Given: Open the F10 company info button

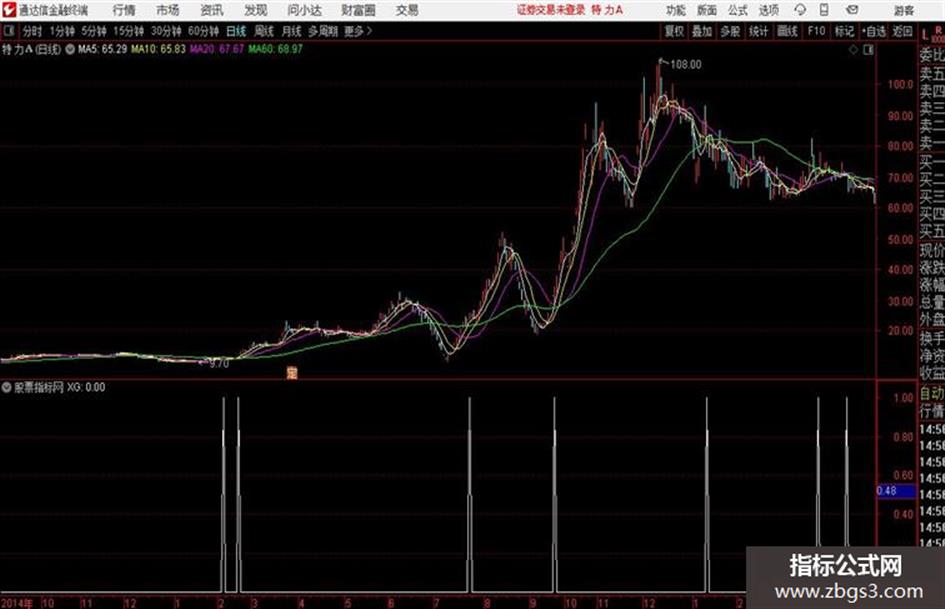Looking at the screenshot, I should pos(816,31).
